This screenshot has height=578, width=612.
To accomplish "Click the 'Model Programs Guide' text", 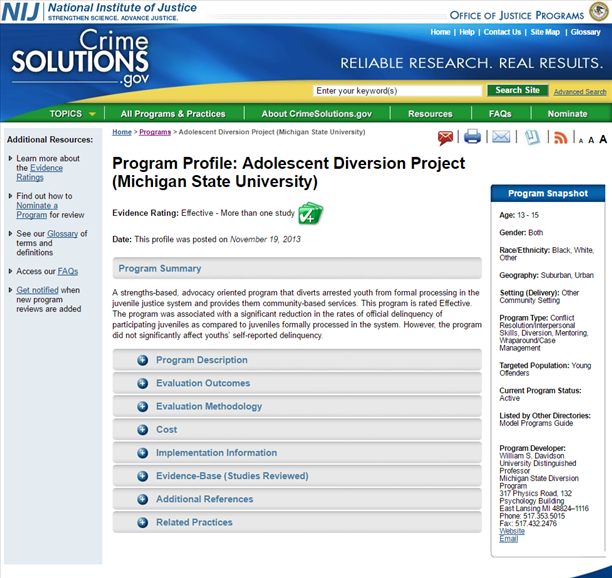I will pyautogui.click(x=536, y=423).
